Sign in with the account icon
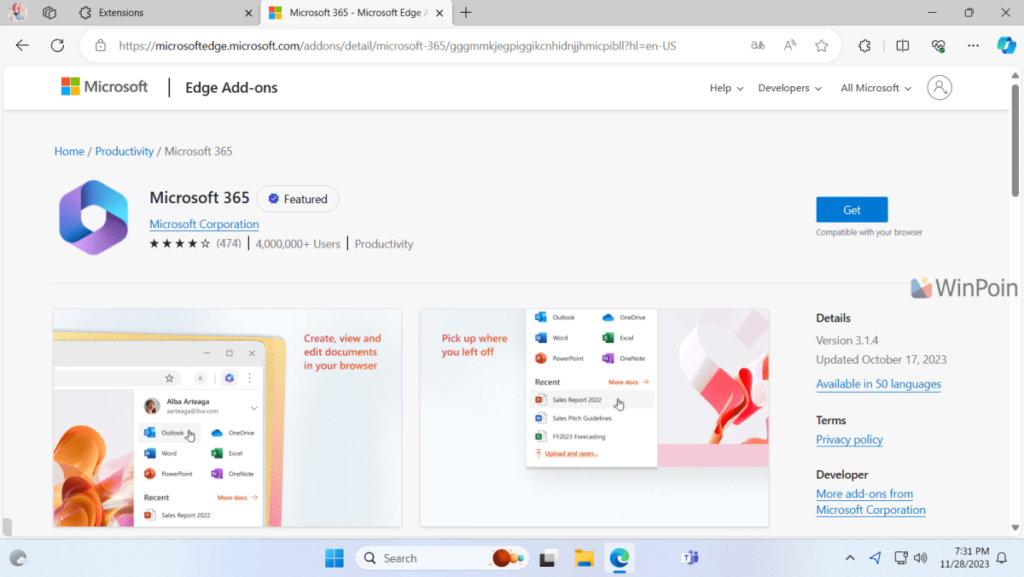 point(939,87)
